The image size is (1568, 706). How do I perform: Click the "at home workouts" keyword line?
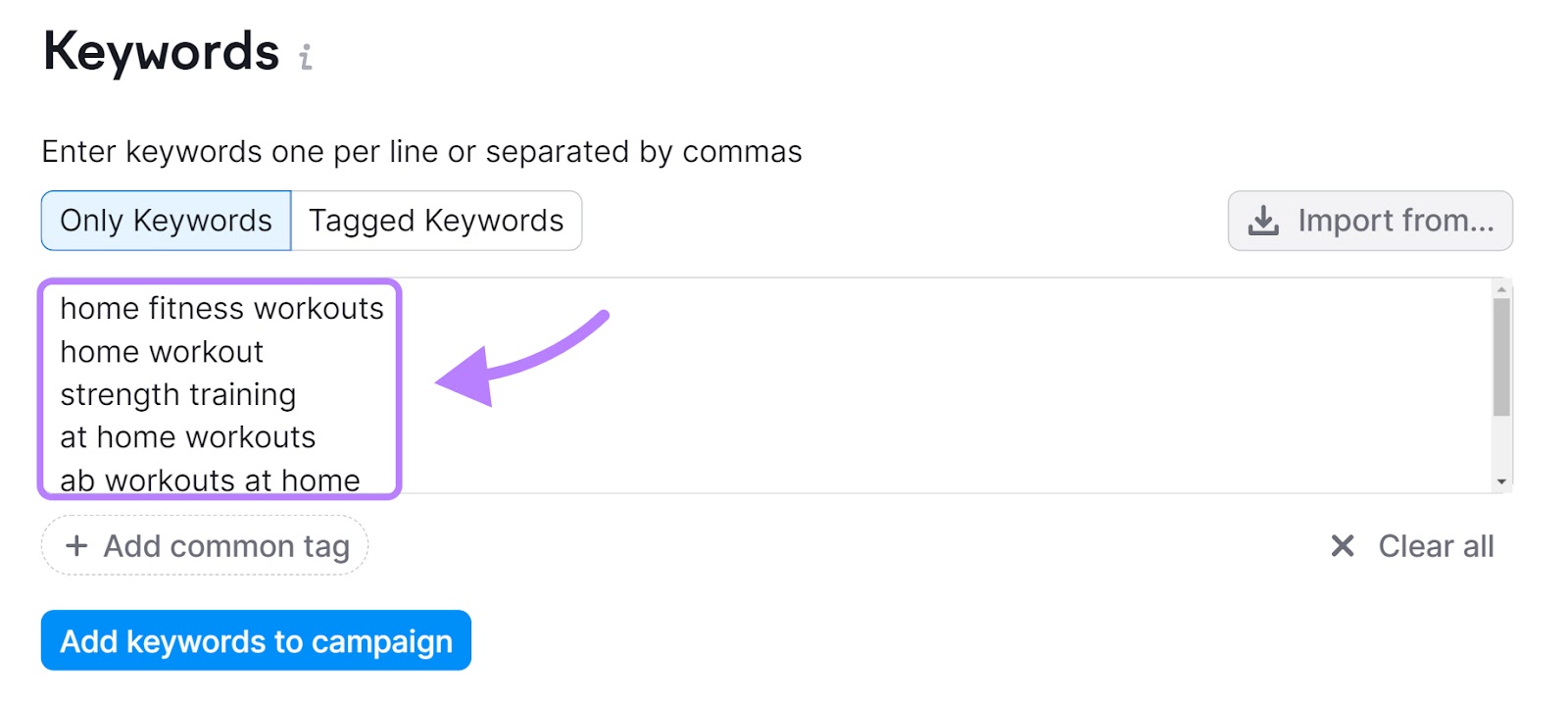(187, 437)
